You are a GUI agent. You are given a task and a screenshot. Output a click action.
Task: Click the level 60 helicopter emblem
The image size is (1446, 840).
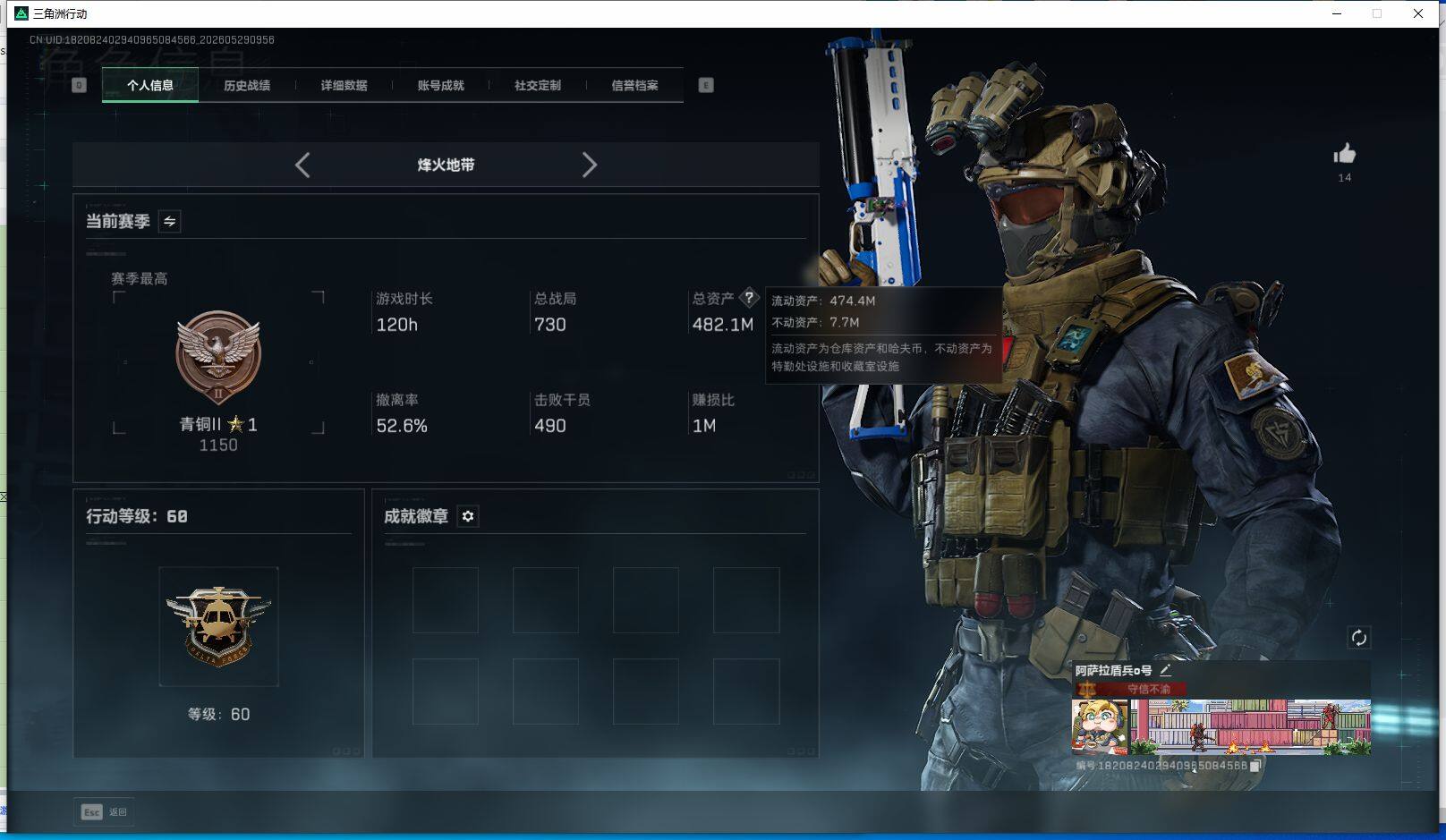[x=218, y=626]
